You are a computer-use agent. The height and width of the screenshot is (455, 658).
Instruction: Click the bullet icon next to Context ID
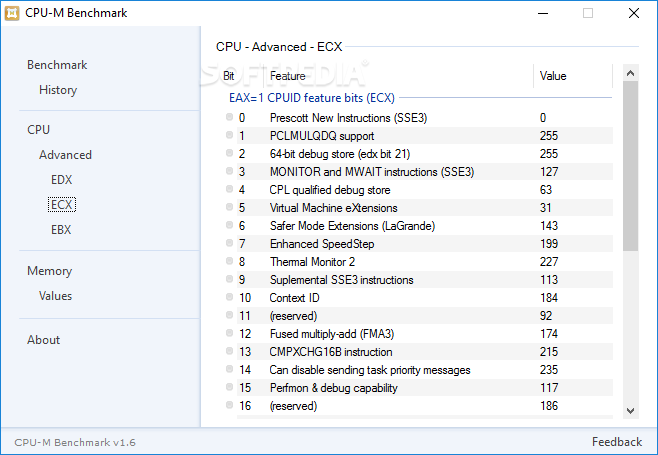pos(229,297)
